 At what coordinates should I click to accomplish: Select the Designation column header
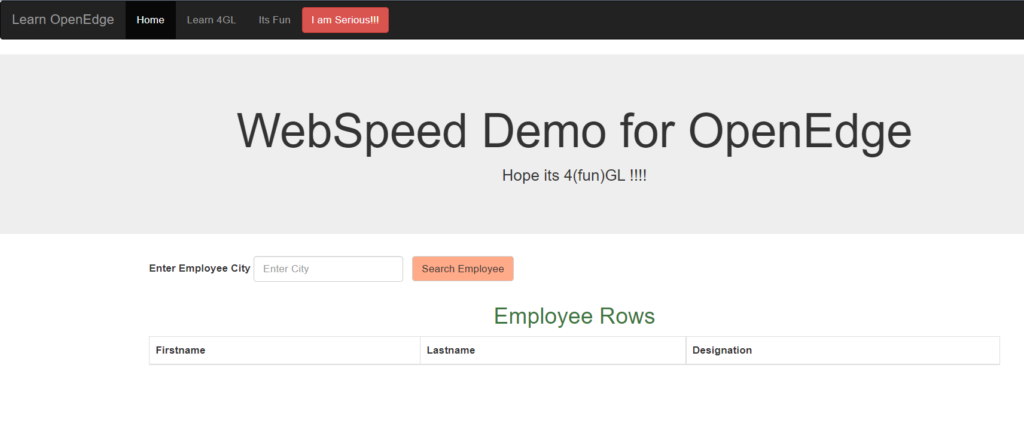[x=722, y=351]
